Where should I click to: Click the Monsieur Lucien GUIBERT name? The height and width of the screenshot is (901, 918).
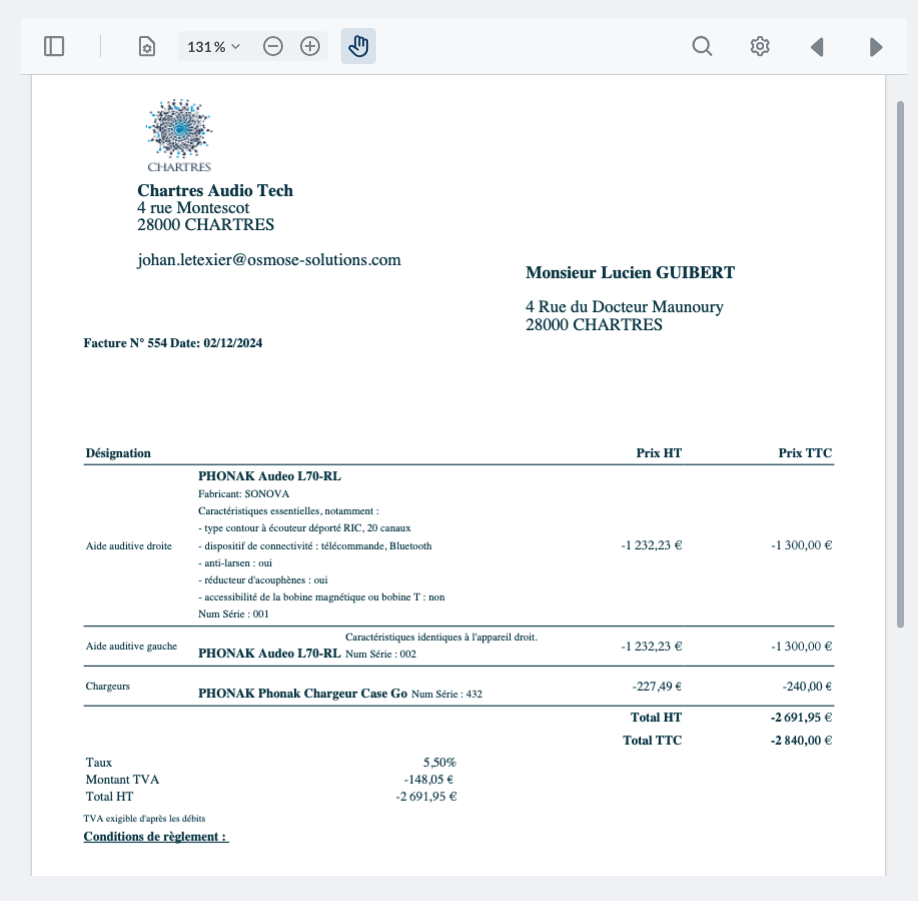click(x=629, y=272)
